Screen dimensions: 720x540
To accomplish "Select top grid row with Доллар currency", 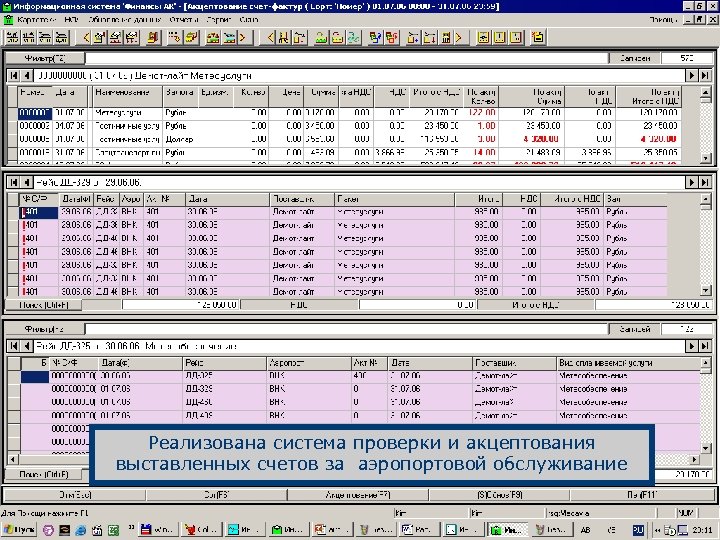I will 349,139.
